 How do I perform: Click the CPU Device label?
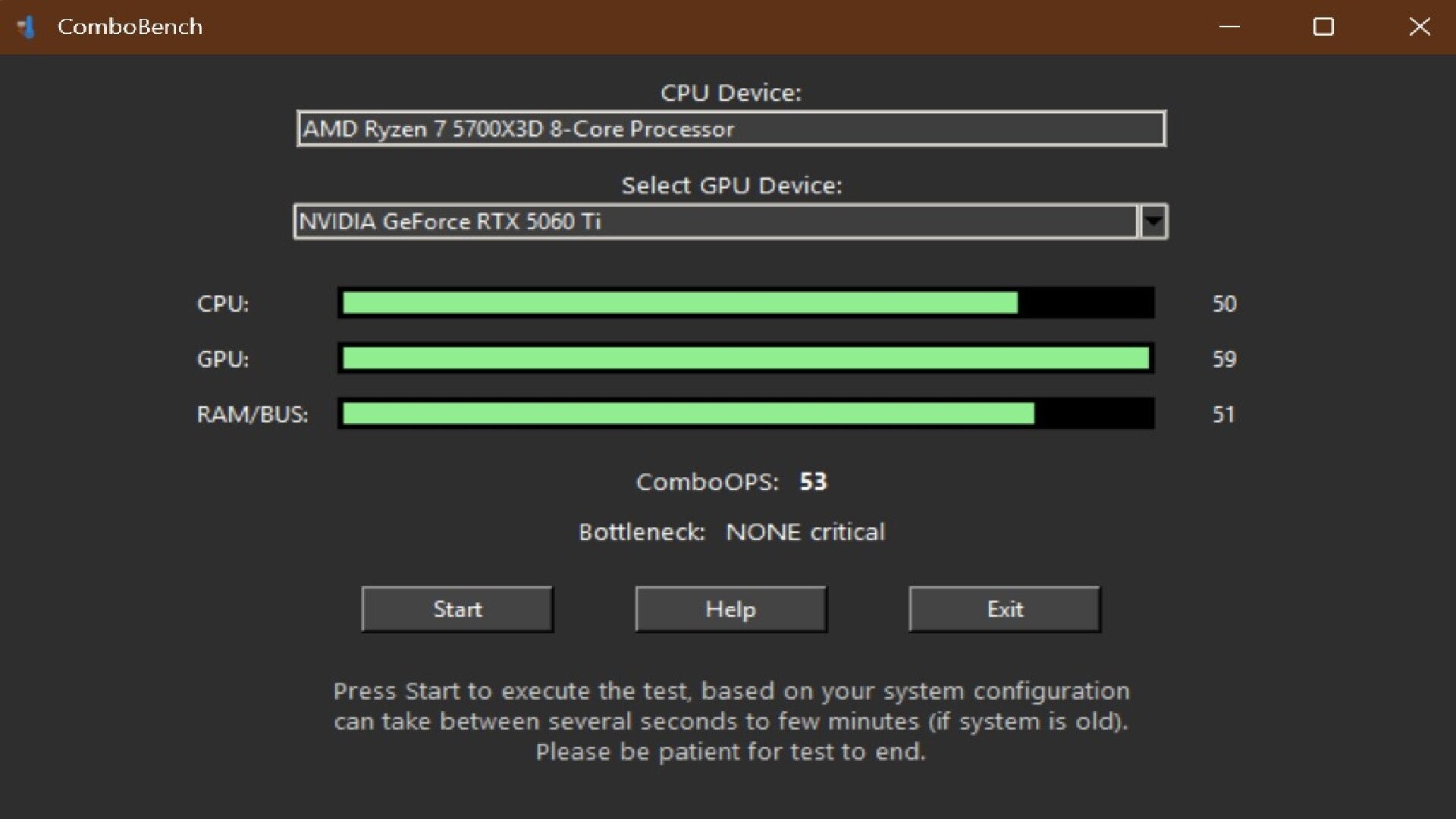pos(730,93)
